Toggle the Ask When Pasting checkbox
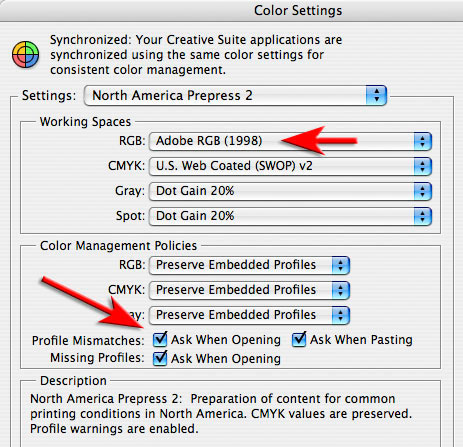 point(299,340)
